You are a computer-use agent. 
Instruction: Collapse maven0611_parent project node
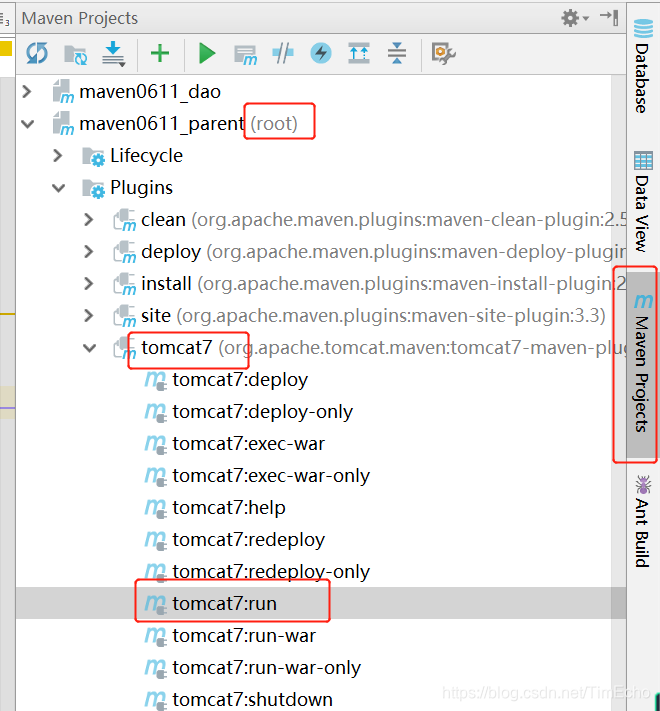point(28,123)
